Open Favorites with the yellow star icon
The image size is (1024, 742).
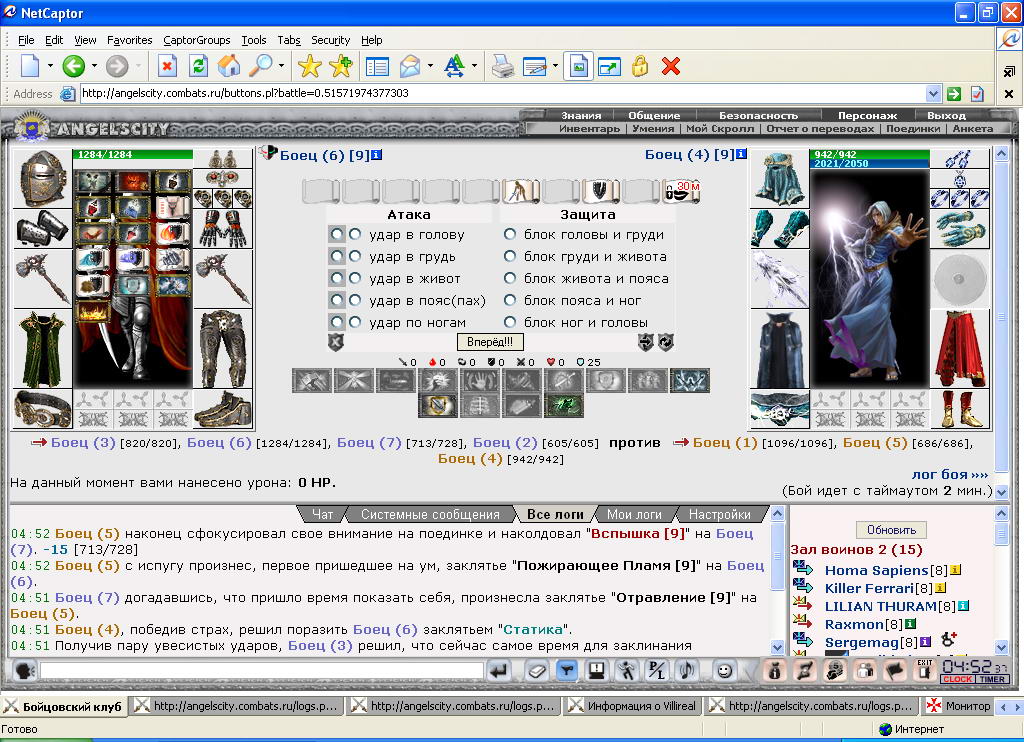310,66
